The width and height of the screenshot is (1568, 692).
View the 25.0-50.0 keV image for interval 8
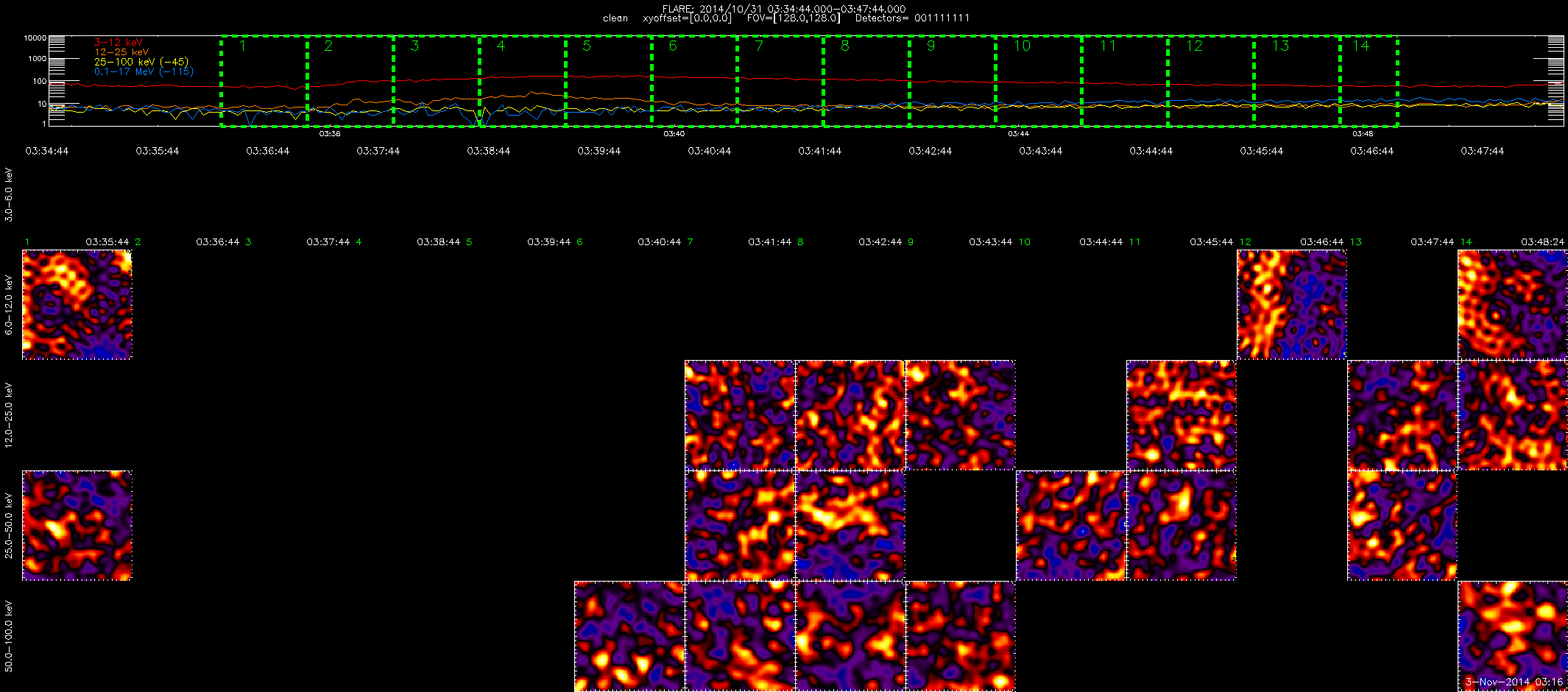coord(850,526)
